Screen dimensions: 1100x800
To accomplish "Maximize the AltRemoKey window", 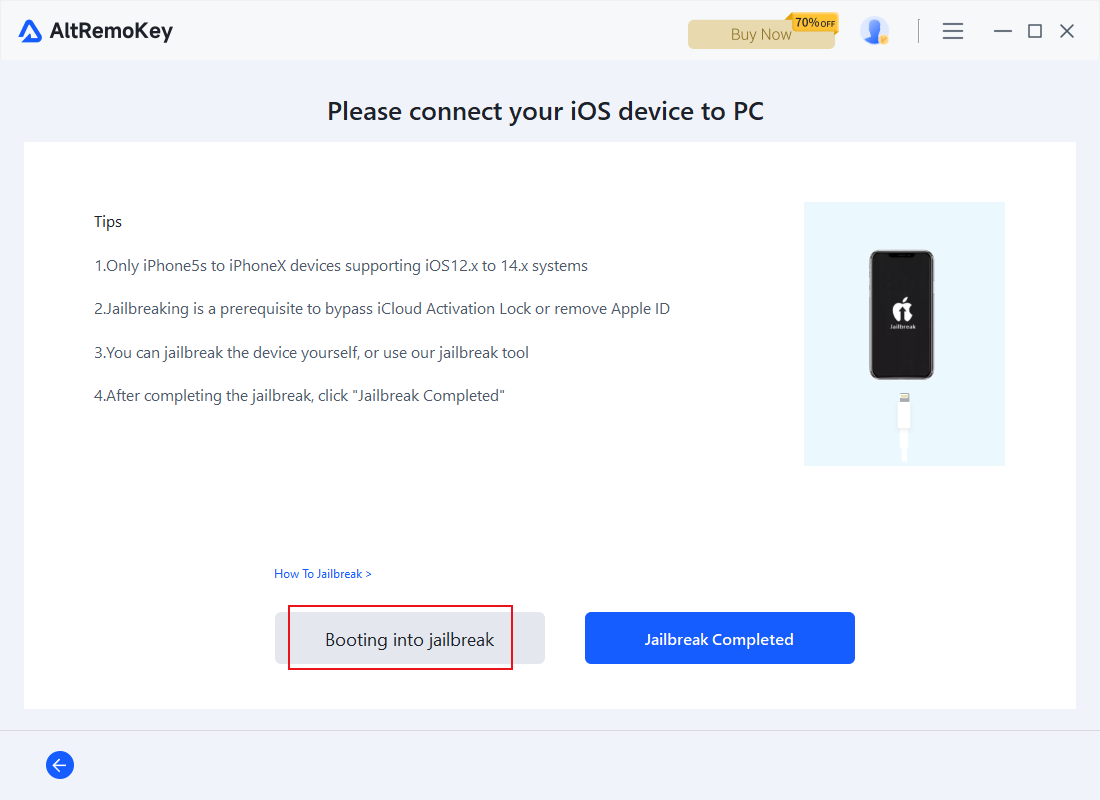I will pyautogui.click(x=1035, y=31).
